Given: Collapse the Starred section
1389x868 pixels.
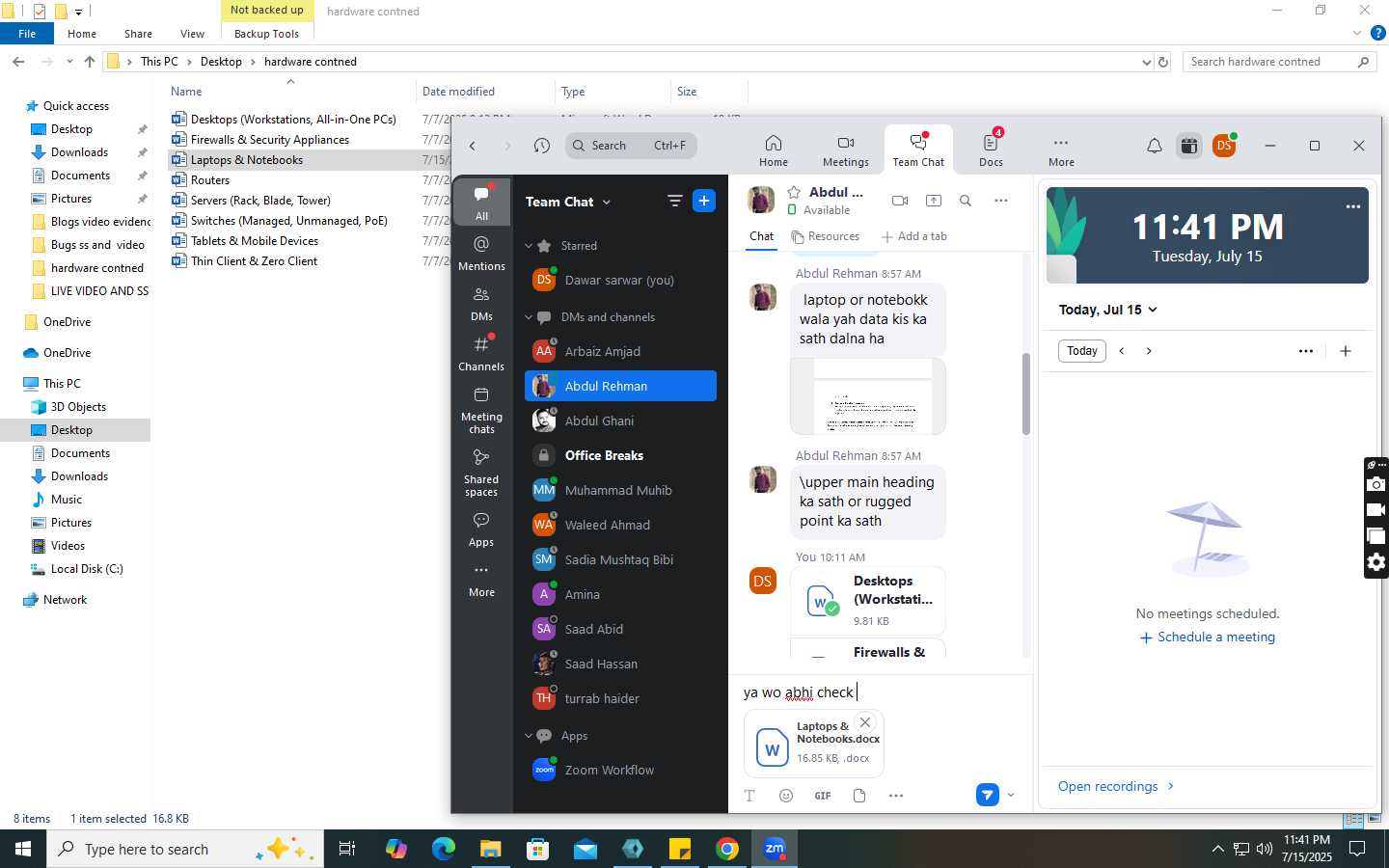Looking at the screenshot, I should click(529, 246).
